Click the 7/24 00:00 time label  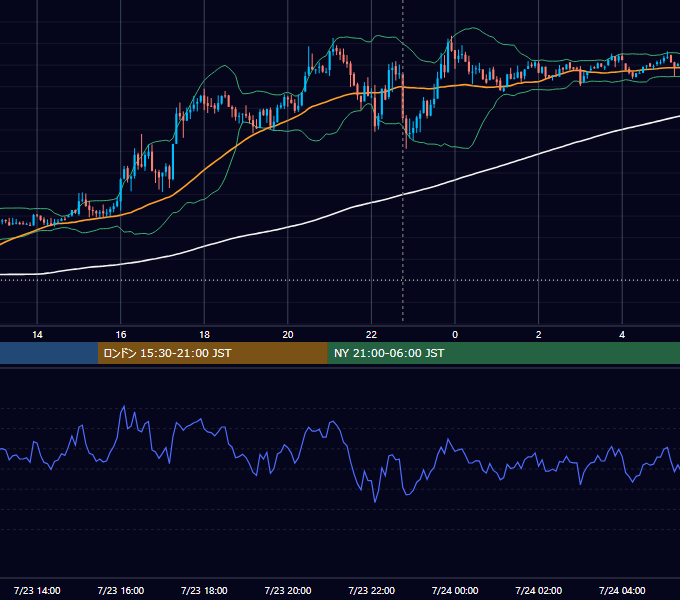click(455, 590)
